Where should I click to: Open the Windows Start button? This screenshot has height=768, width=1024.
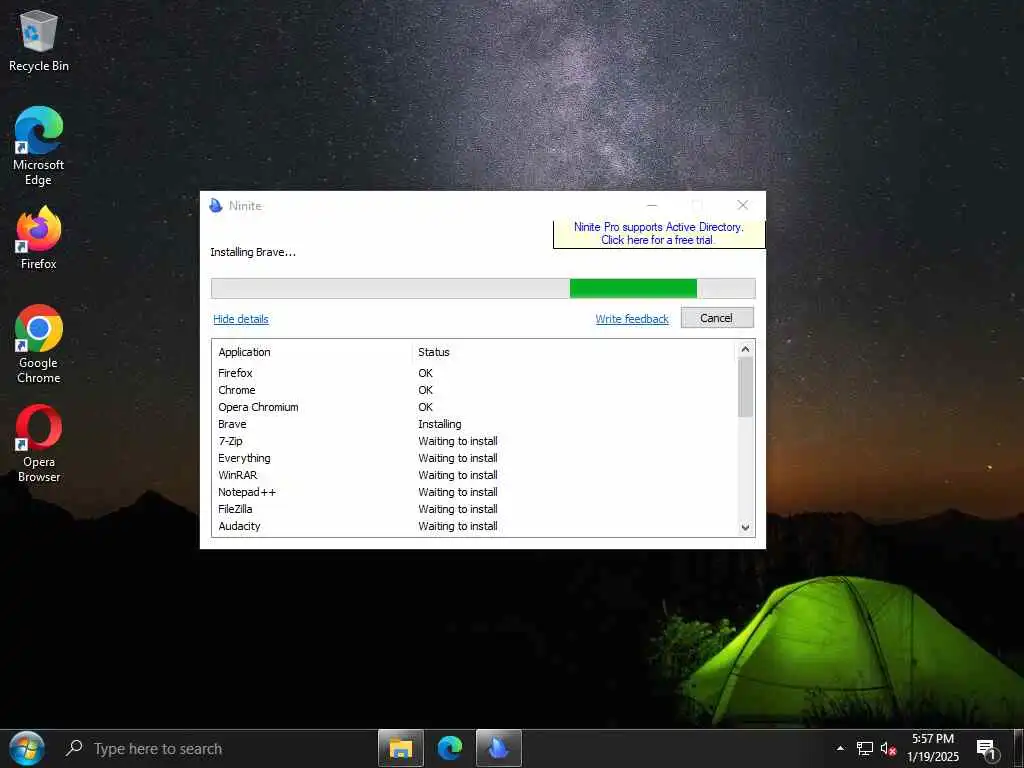tap(27, 748)
